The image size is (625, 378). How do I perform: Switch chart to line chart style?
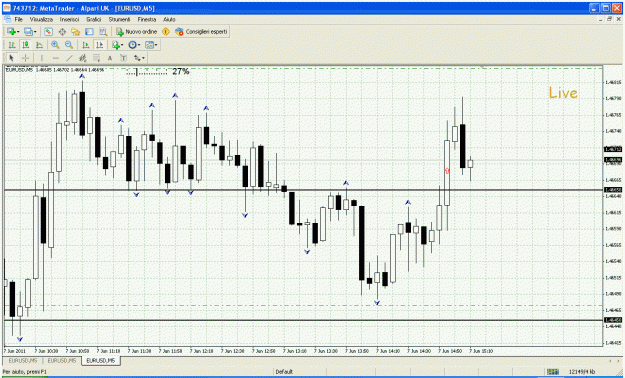point(39,45)
